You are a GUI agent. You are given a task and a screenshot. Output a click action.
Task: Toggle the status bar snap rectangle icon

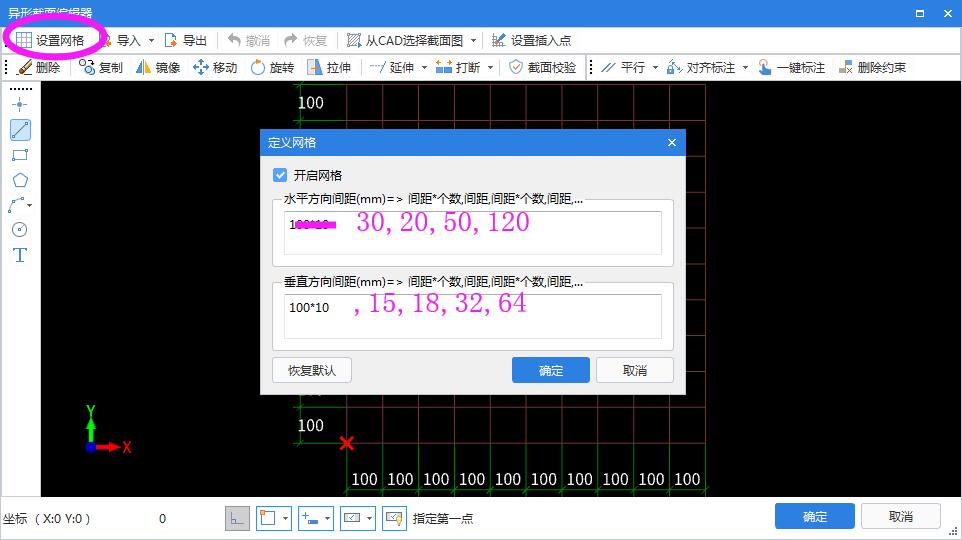click(268, 519)
